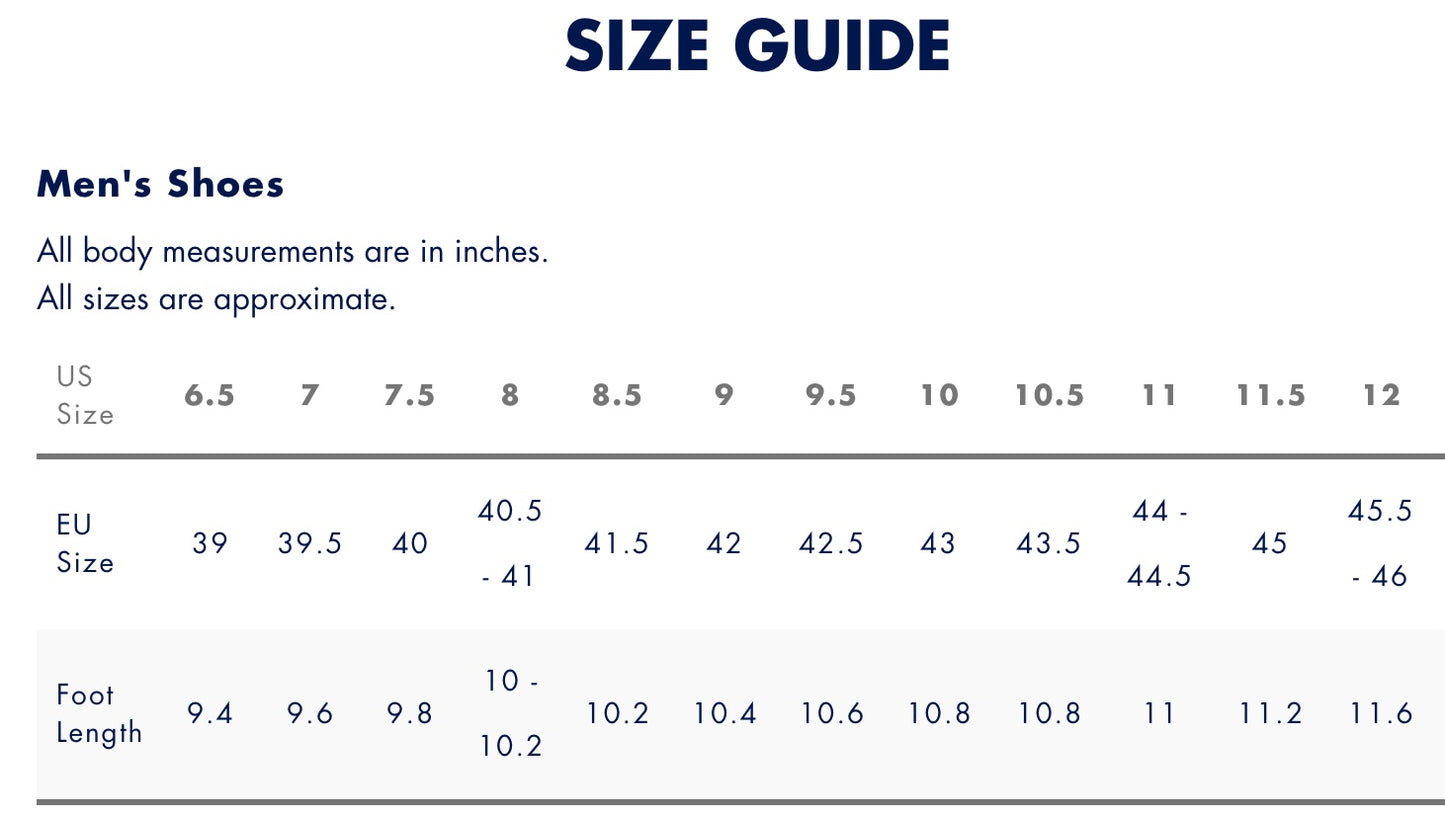This screenshot has width=1445, height=818.
Task: Click the SIZE GUIDE heading
Action: (757, 46)
